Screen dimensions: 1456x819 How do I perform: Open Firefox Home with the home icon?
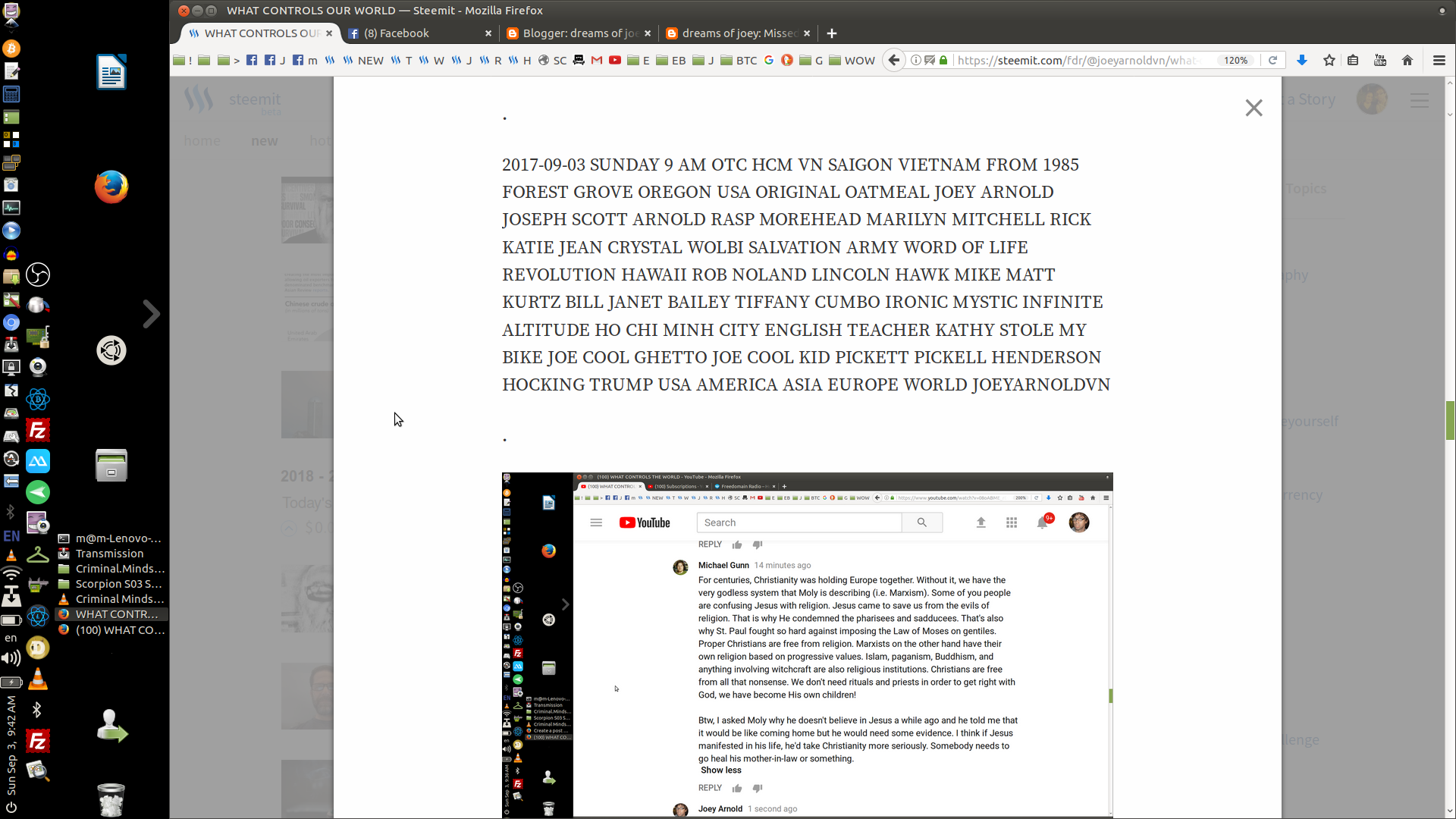point(1407,60)
